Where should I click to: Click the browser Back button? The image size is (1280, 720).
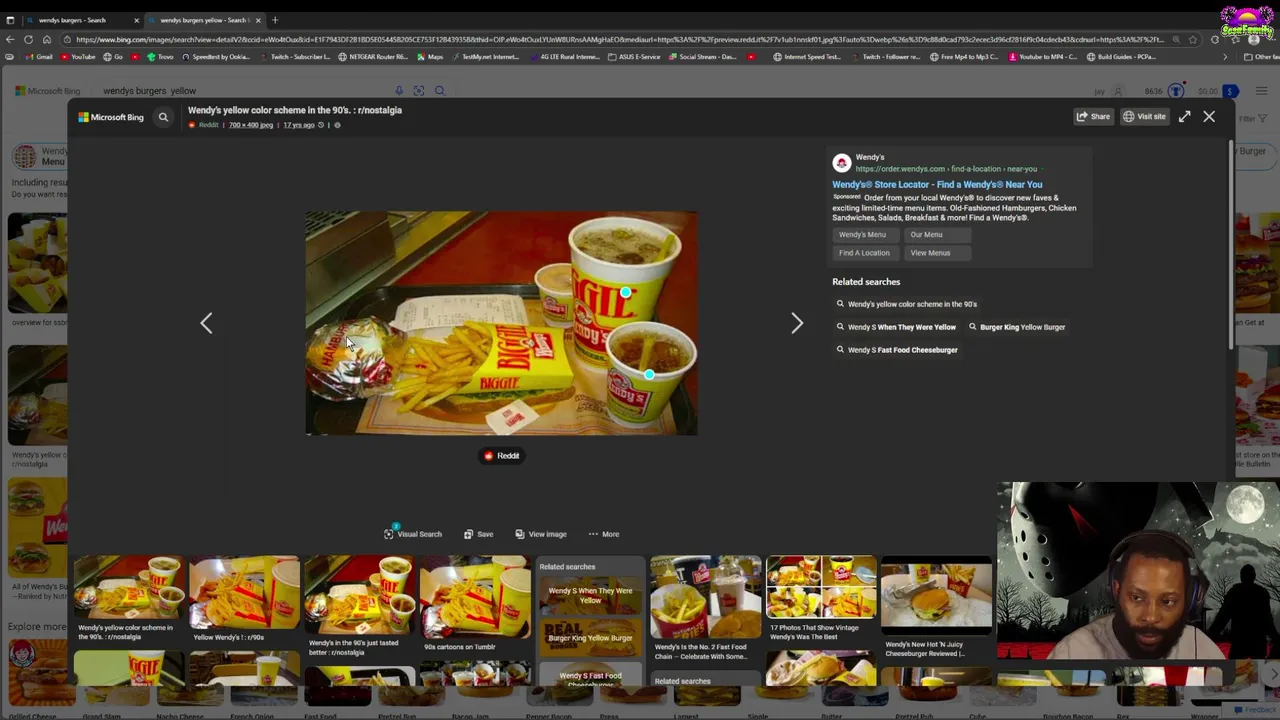coord(10,39)
